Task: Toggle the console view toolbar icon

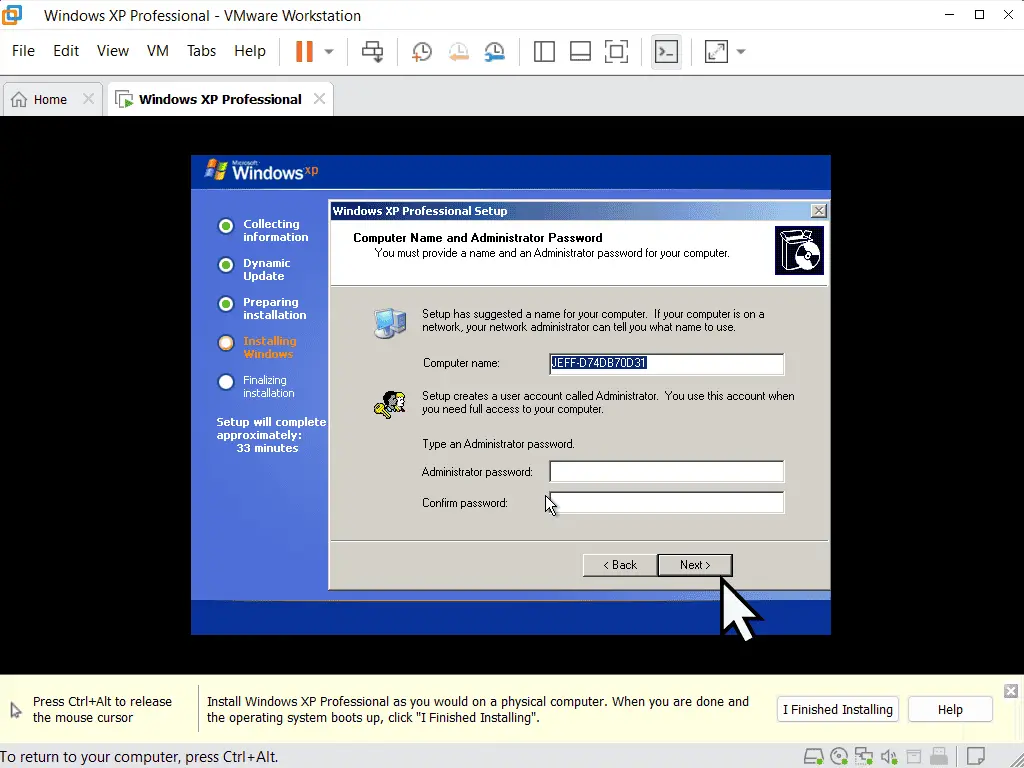Action: pos(666,51)
